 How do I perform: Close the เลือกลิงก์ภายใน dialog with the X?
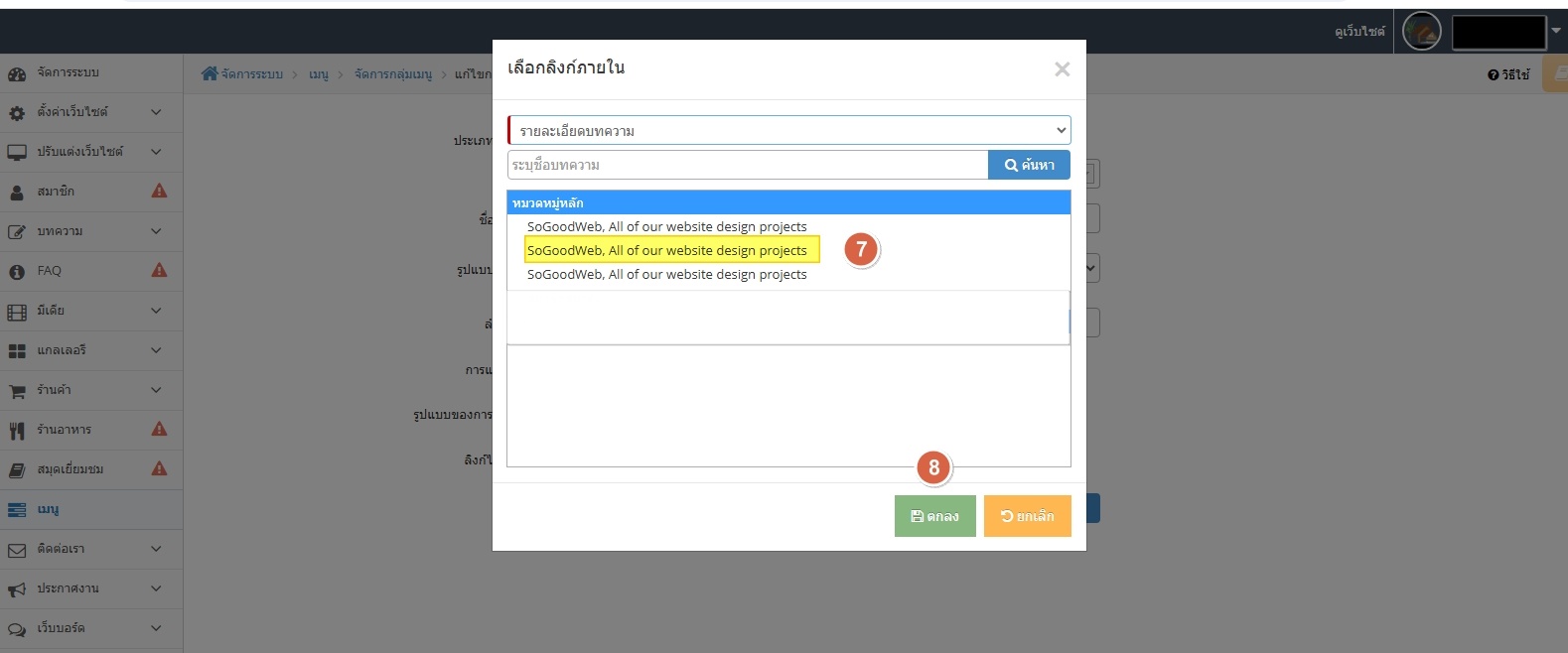point(1063,68)
